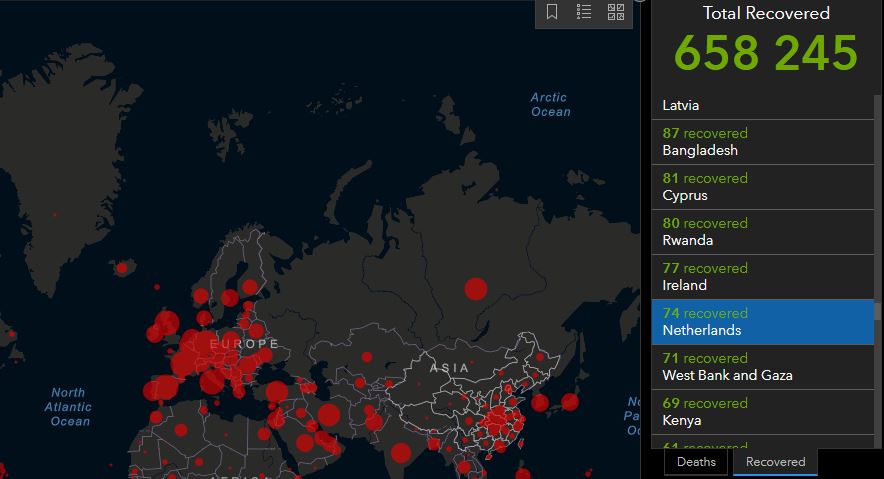
Task: Click the North Atlantic Ocean map label
Action: [x=68, y=407]
